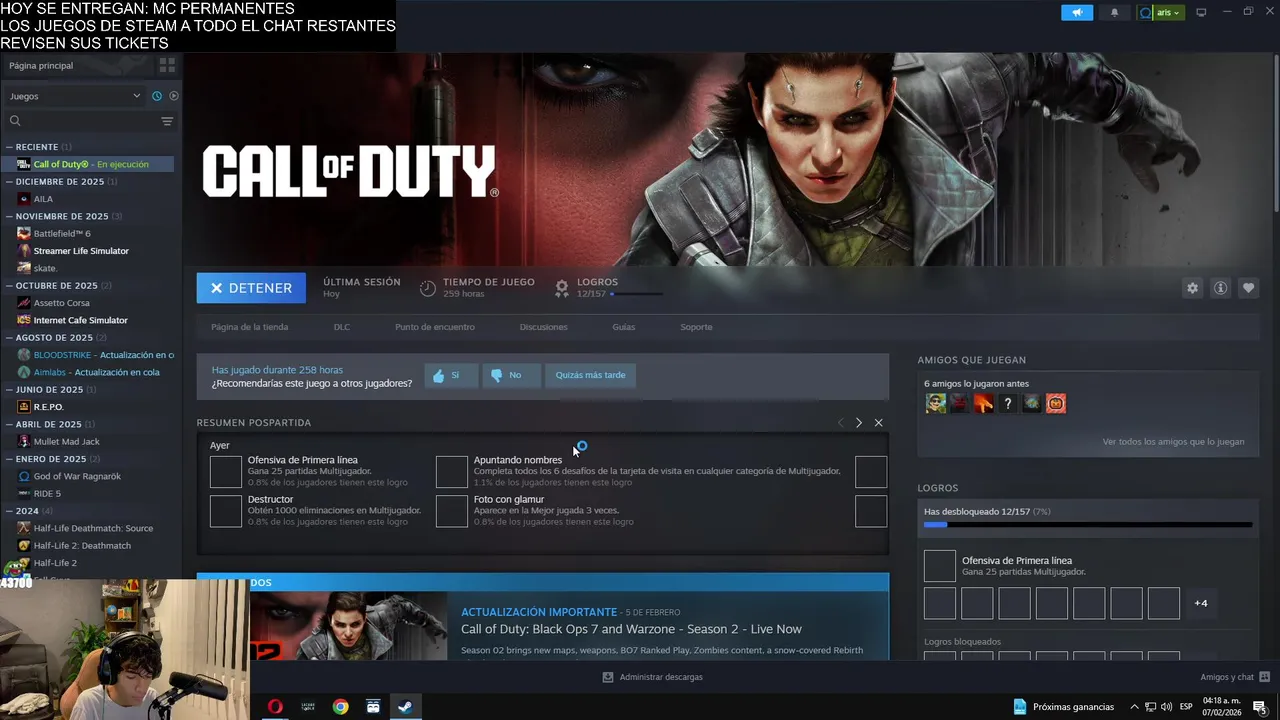Image resolution: width=1280 pixels, height=720 pixels.
Task: Open the DLC tab
Action: point(342,327)
